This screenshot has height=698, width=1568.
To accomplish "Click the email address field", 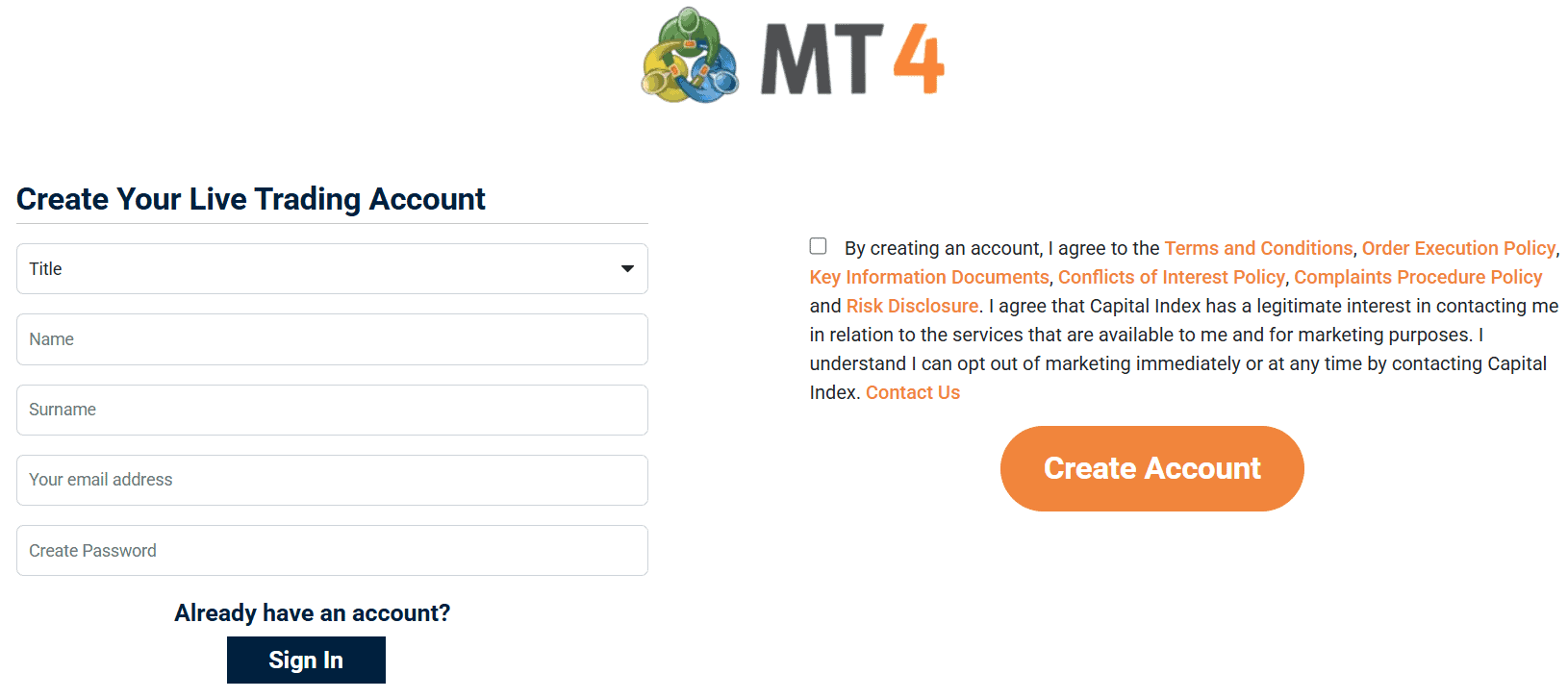I will pos(332,481).
